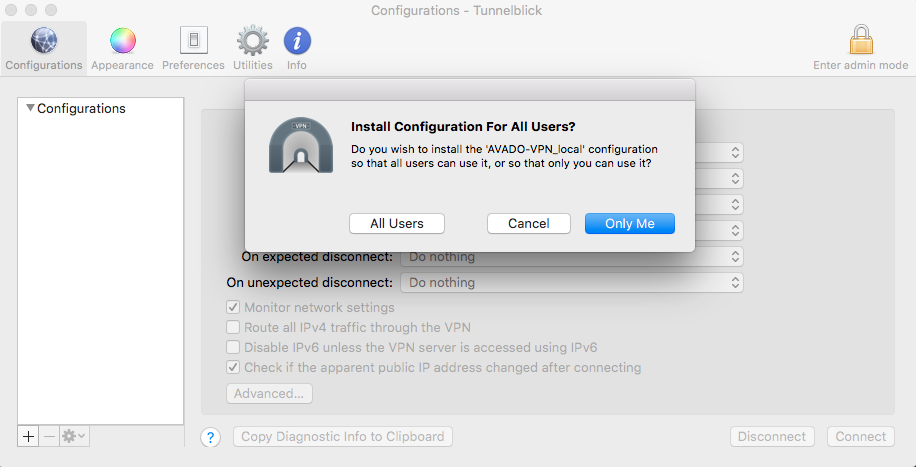The height and width of the screenshot is (467, 916).
Task: Click the plus button to add configuration
Action: tap(29, 436)
